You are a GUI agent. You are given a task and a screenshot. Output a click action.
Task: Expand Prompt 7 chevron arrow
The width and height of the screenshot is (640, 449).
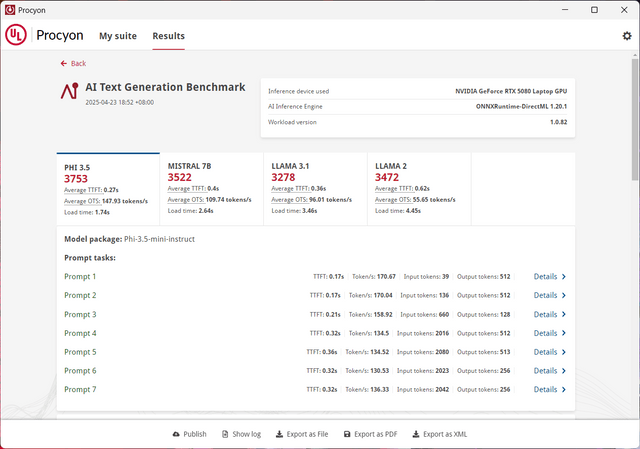564,389
